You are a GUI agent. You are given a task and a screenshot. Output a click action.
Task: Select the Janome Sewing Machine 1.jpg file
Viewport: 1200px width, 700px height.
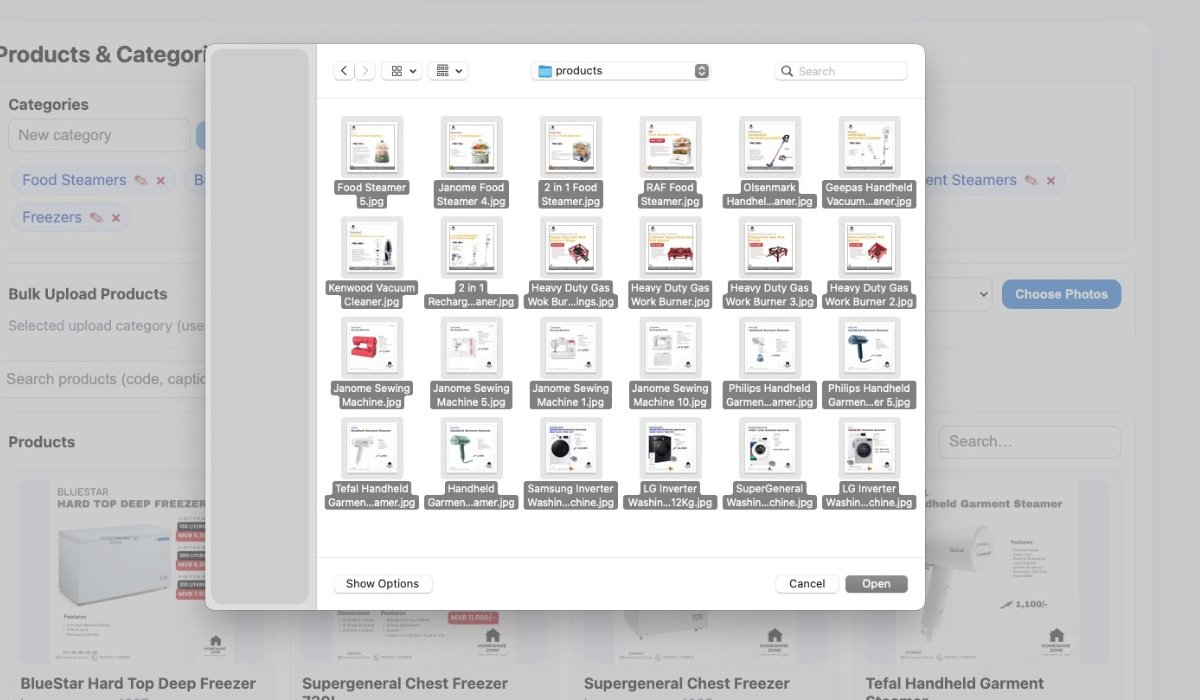(570, 346)
